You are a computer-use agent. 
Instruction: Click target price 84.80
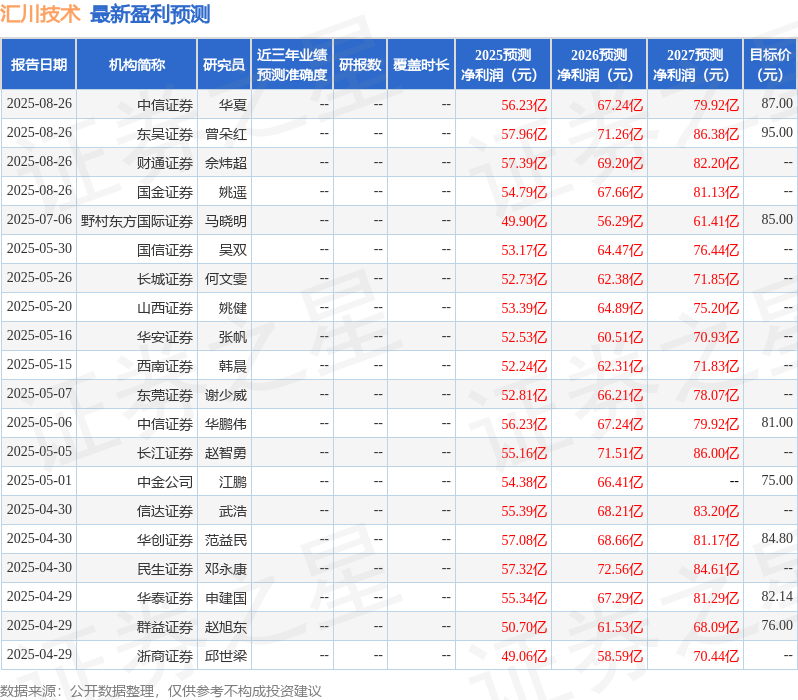777,539
